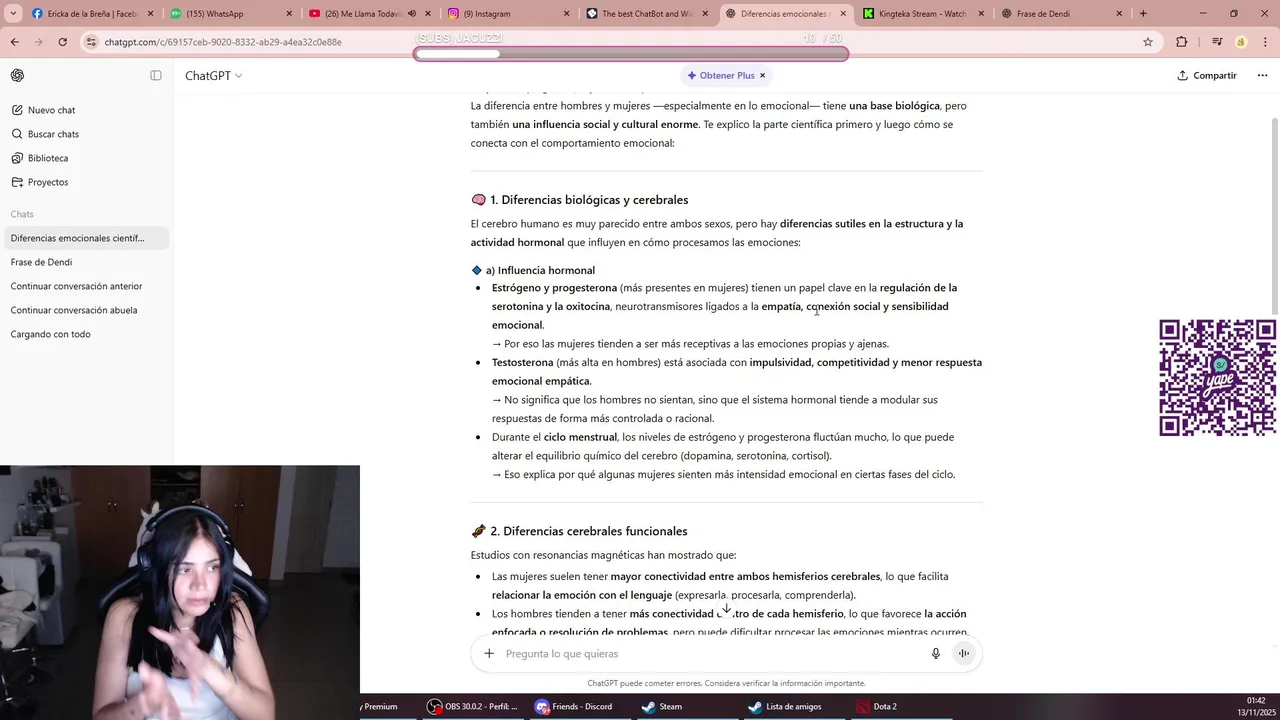Viewport: 1280px width, 720px height.
Task: Open the Cargando con todo chat
Action: click(x=85, y=334)
